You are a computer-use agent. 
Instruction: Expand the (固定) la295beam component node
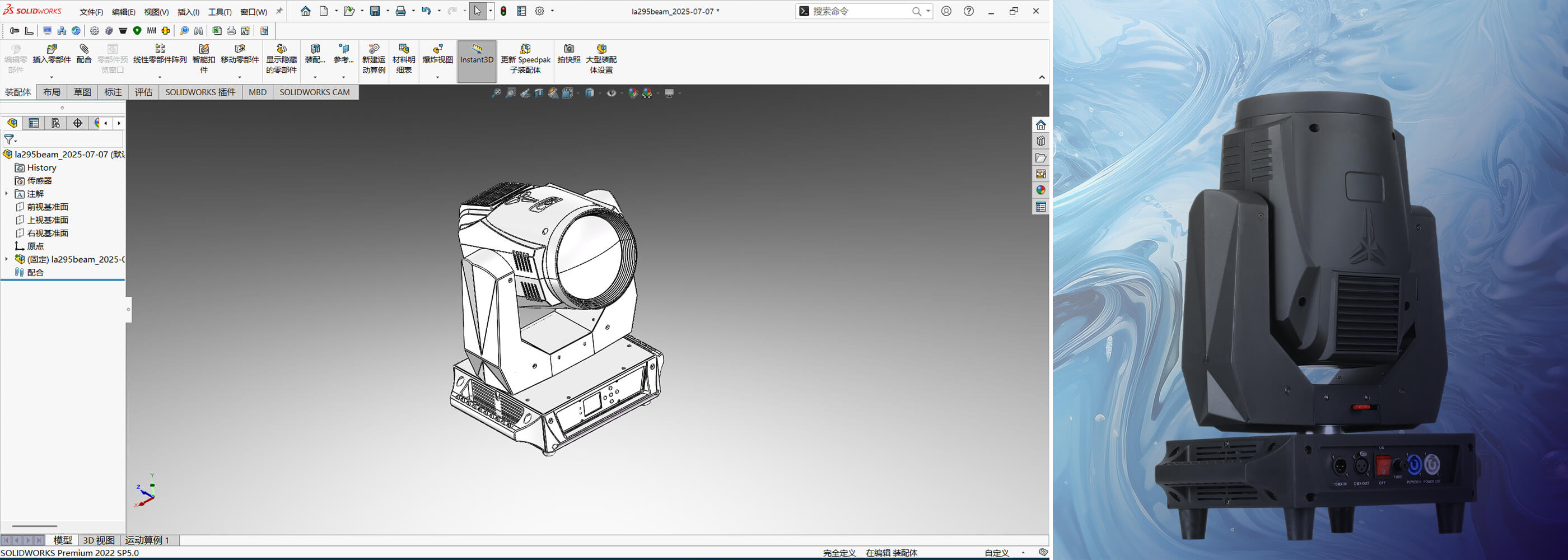(7, 259)
